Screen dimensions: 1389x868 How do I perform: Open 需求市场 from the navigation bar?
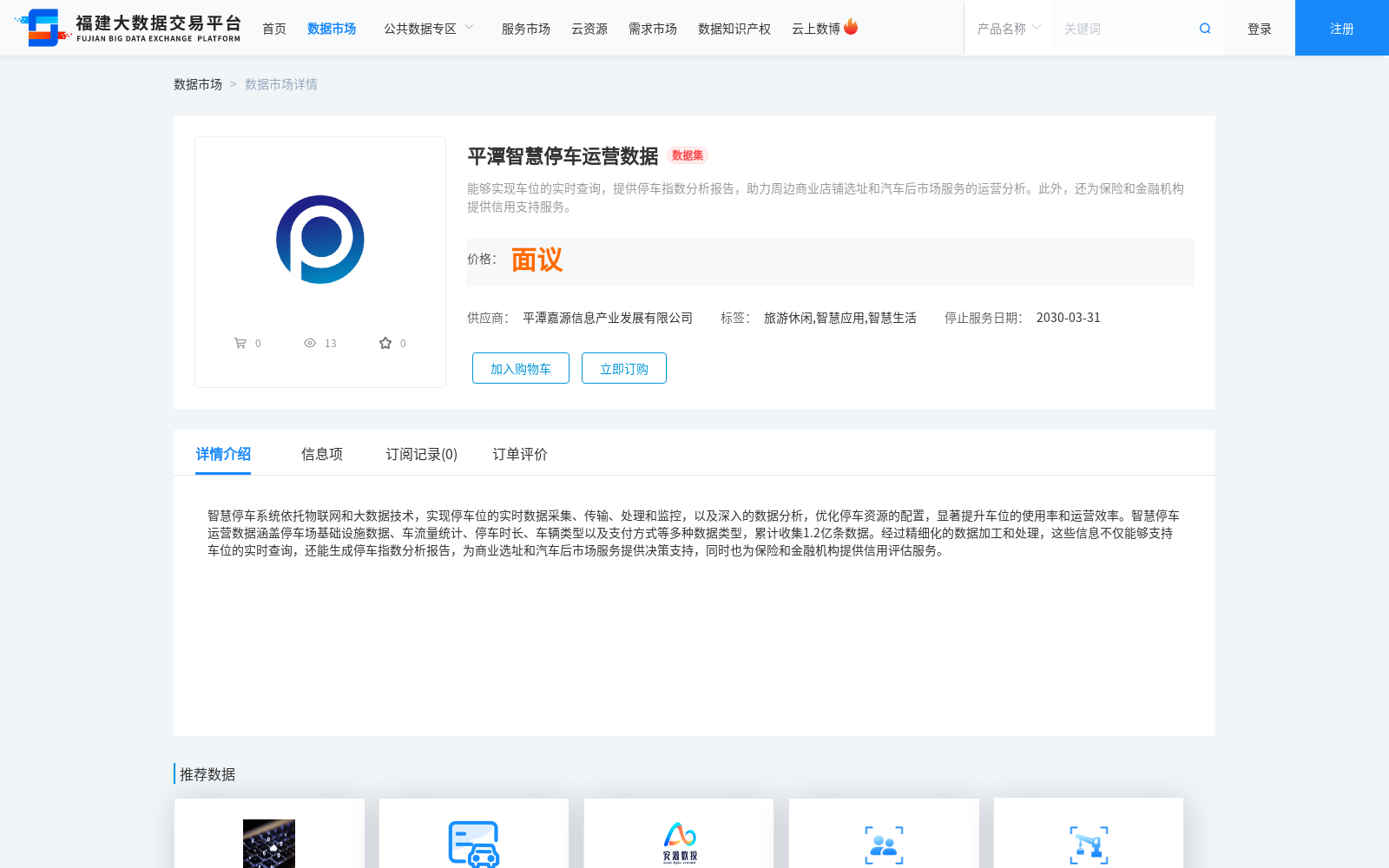point(653,29)
